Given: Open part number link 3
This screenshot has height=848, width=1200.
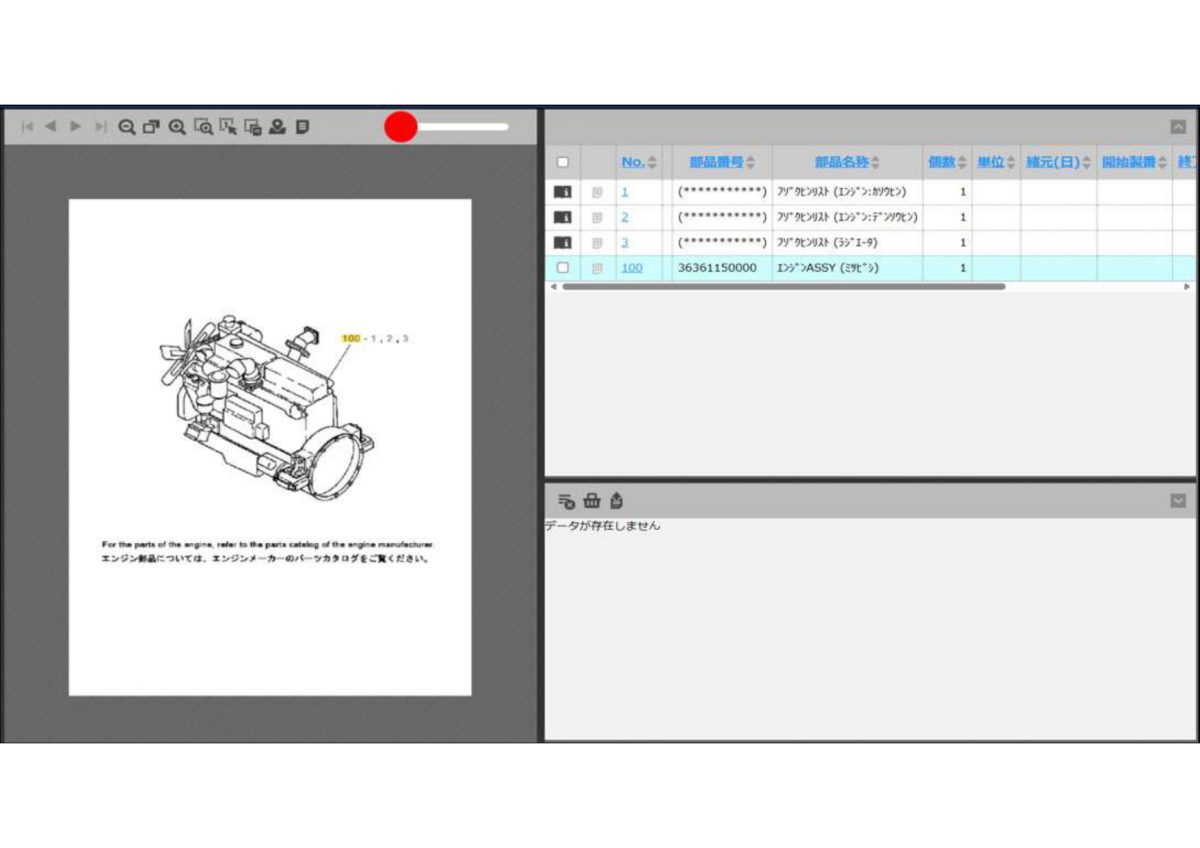Looking at the screenshot, I should point(625,242).
